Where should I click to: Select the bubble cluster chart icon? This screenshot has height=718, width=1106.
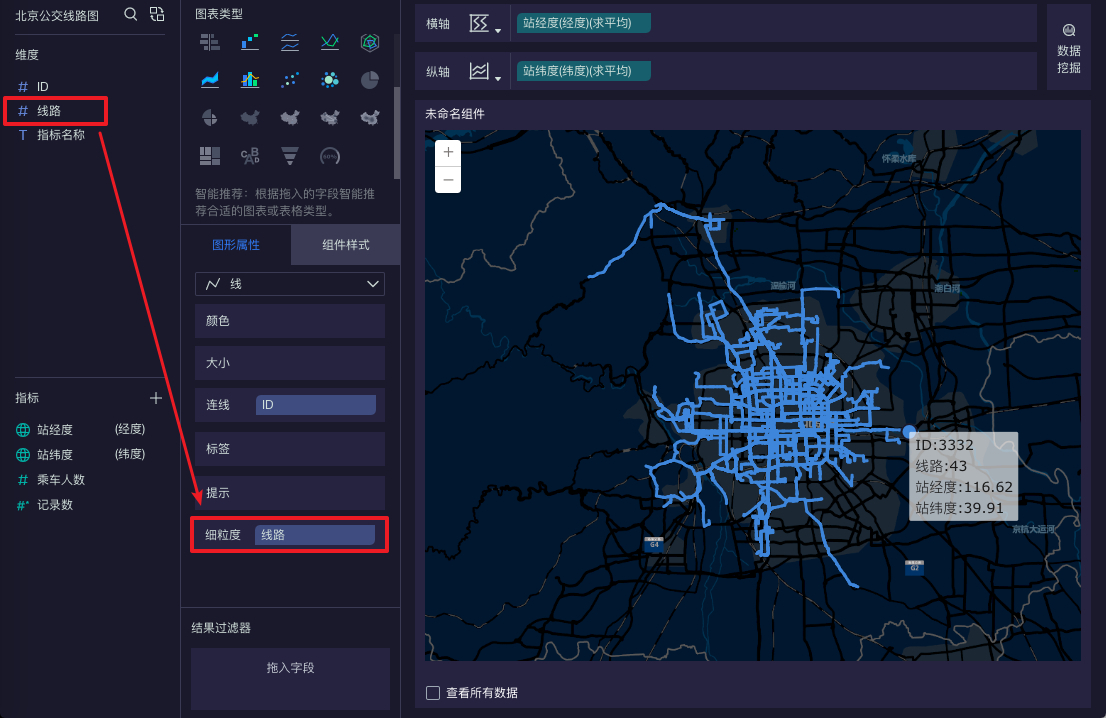(x=329, y=80)
